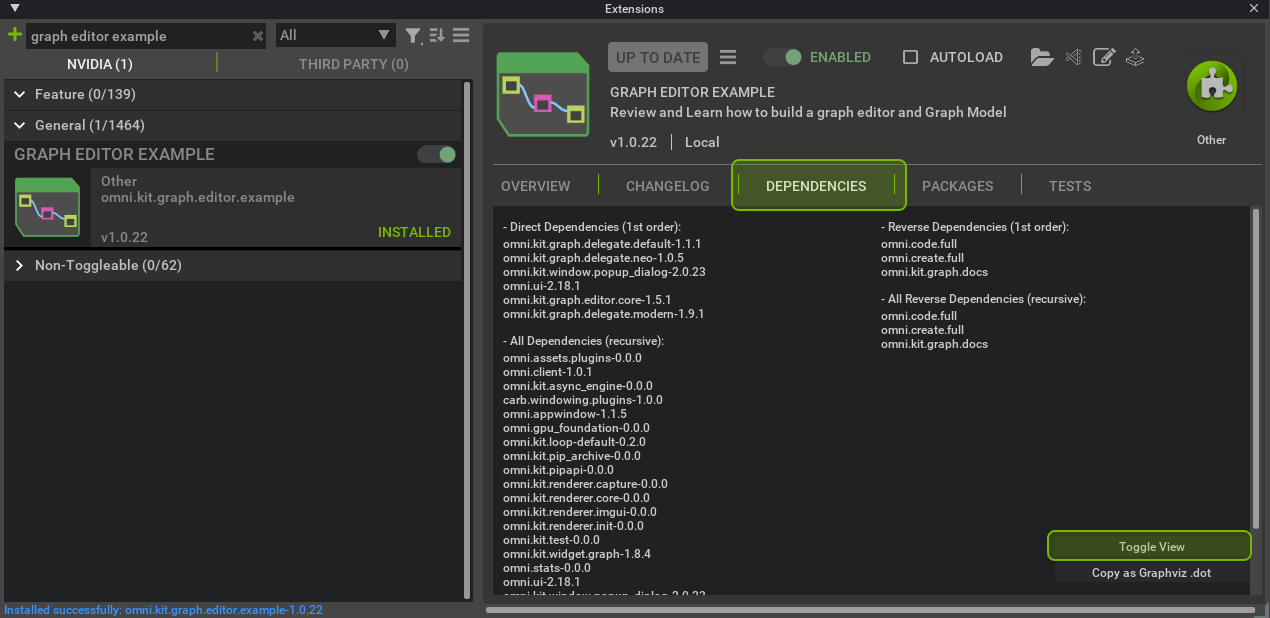Click the publish extension upload icon

[x=1135, y=57]
